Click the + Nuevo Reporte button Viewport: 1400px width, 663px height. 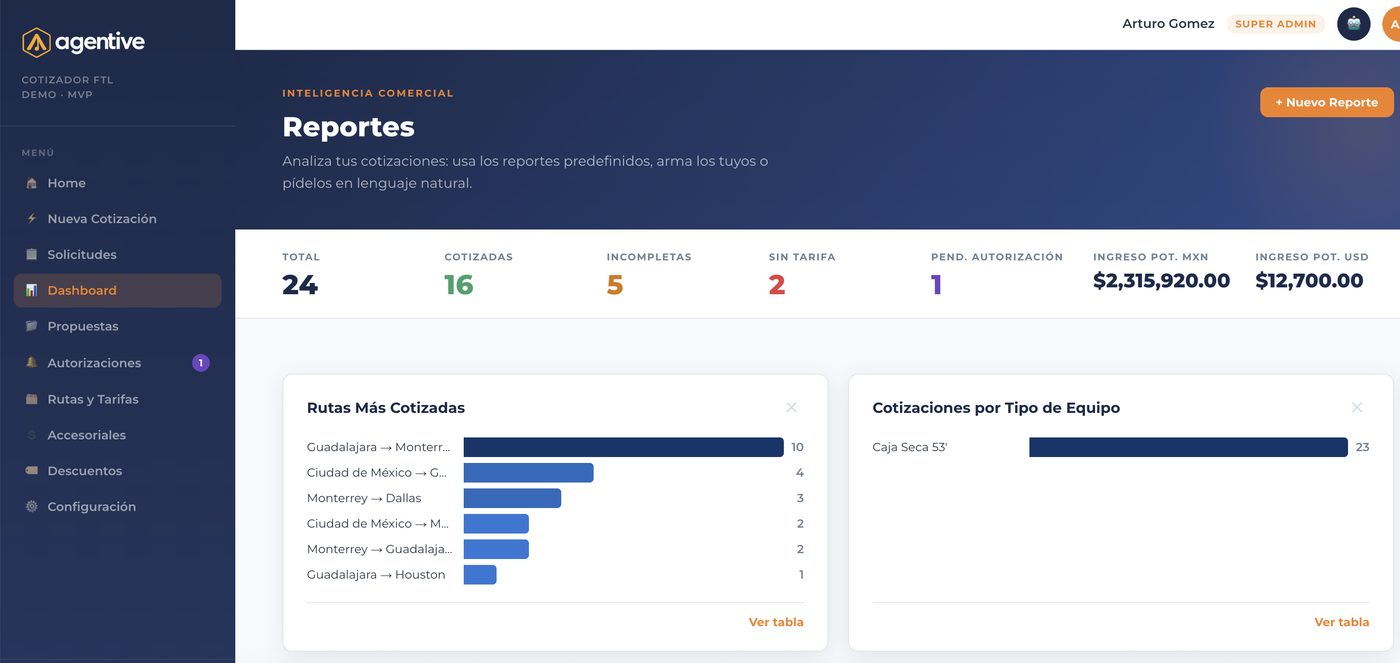(1326, 102)
